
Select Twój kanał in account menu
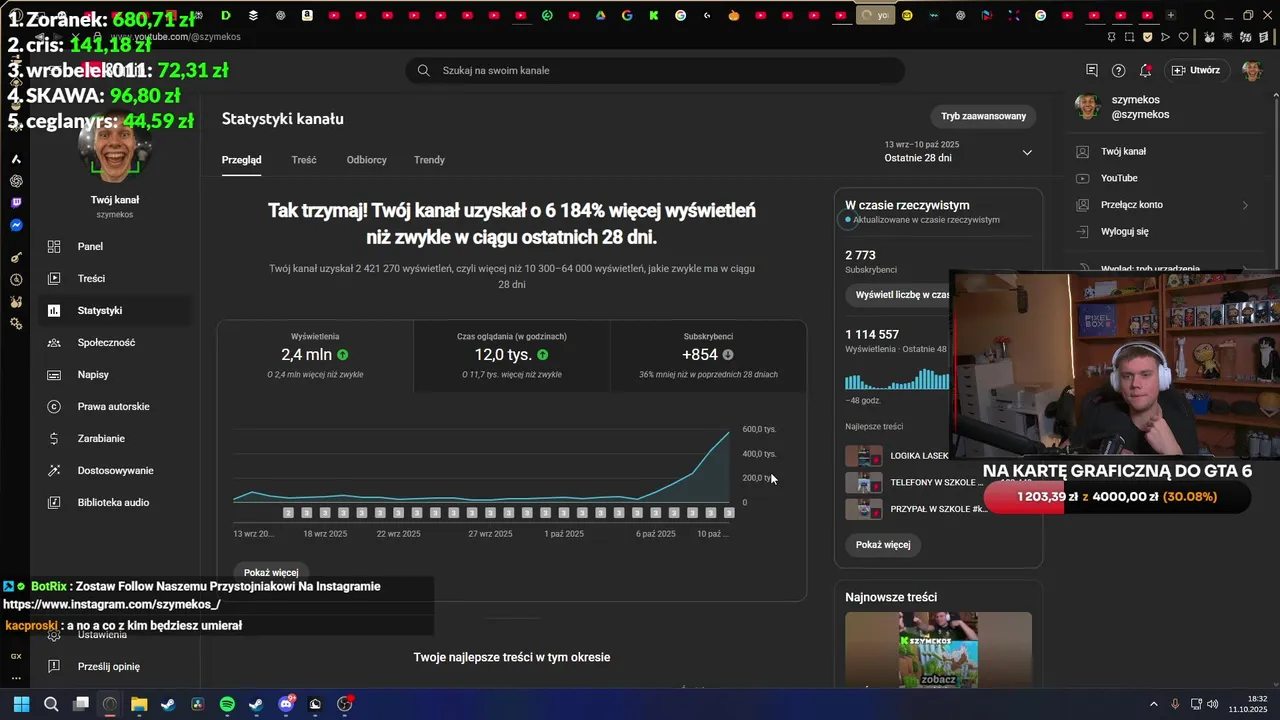pyautogui.click(x=1164, y=152)
